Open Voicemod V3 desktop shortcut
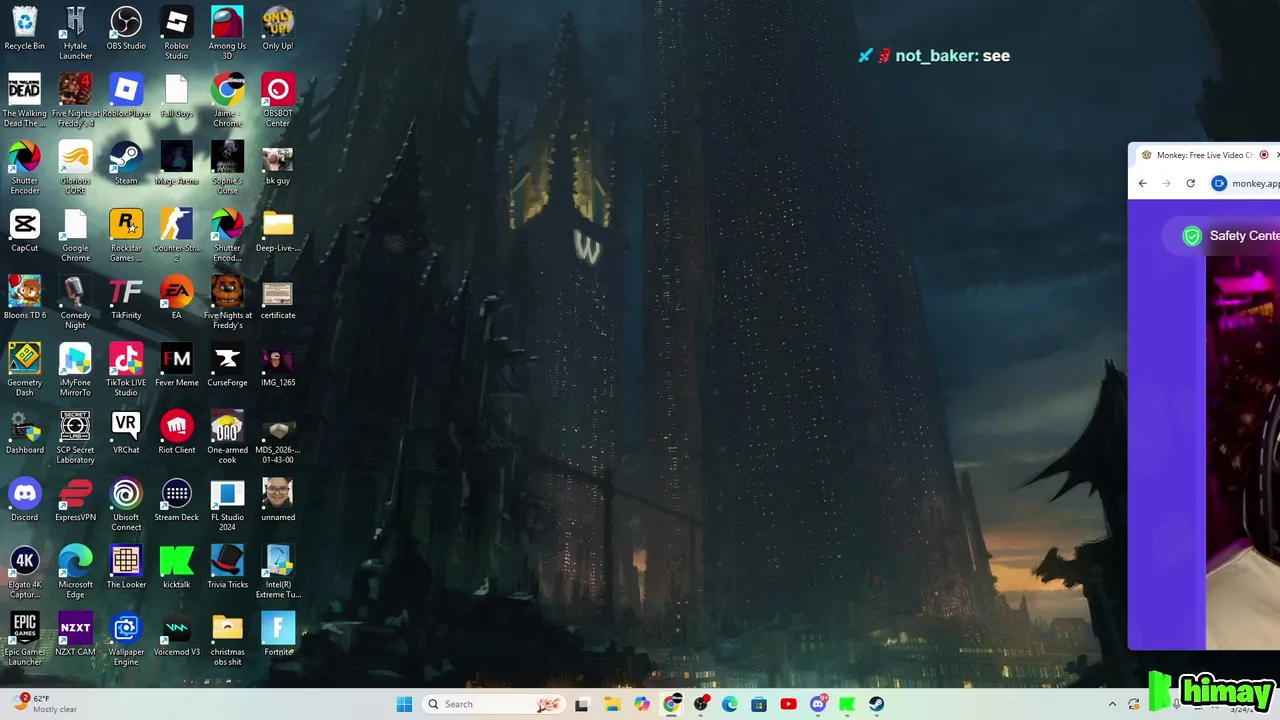Image resolution: width=1280 pixels, height=720 pixels. point(177,633)
